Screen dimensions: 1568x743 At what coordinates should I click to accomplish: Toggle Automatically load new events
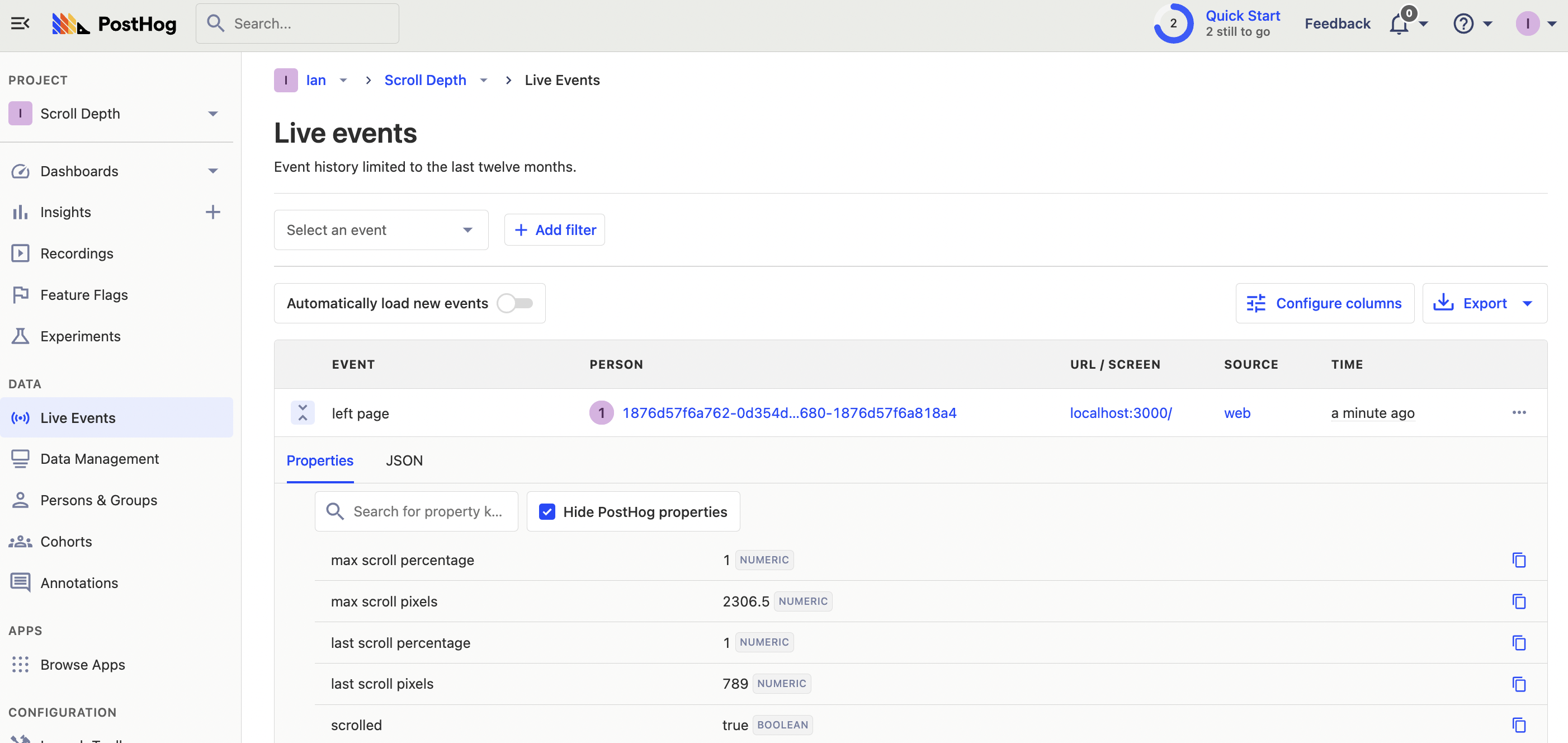click(x=515, y=303)
